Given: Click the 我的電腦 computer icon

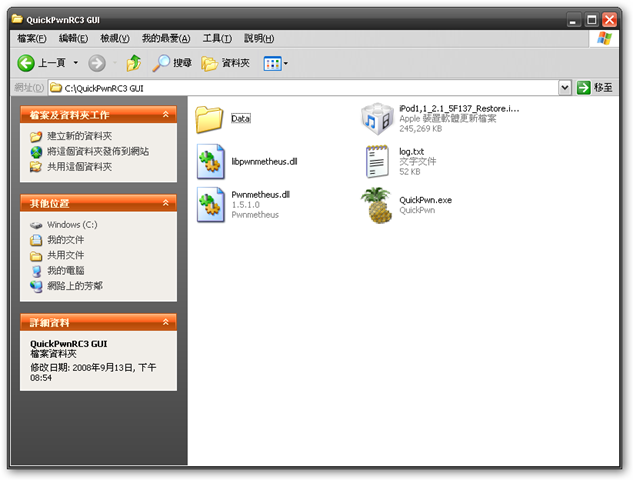Looking at the screenshot, I should [36, 271].
